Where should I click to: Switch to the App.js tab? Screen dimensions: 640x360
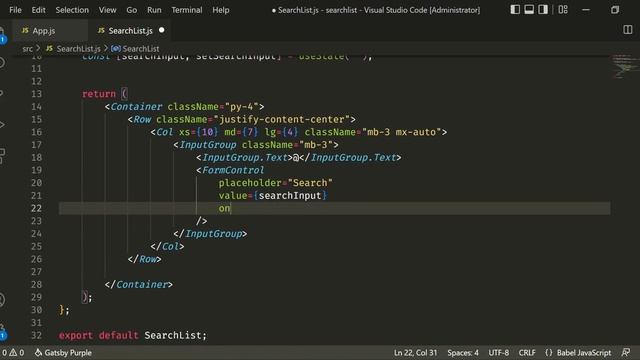click(x=50, y=31)
